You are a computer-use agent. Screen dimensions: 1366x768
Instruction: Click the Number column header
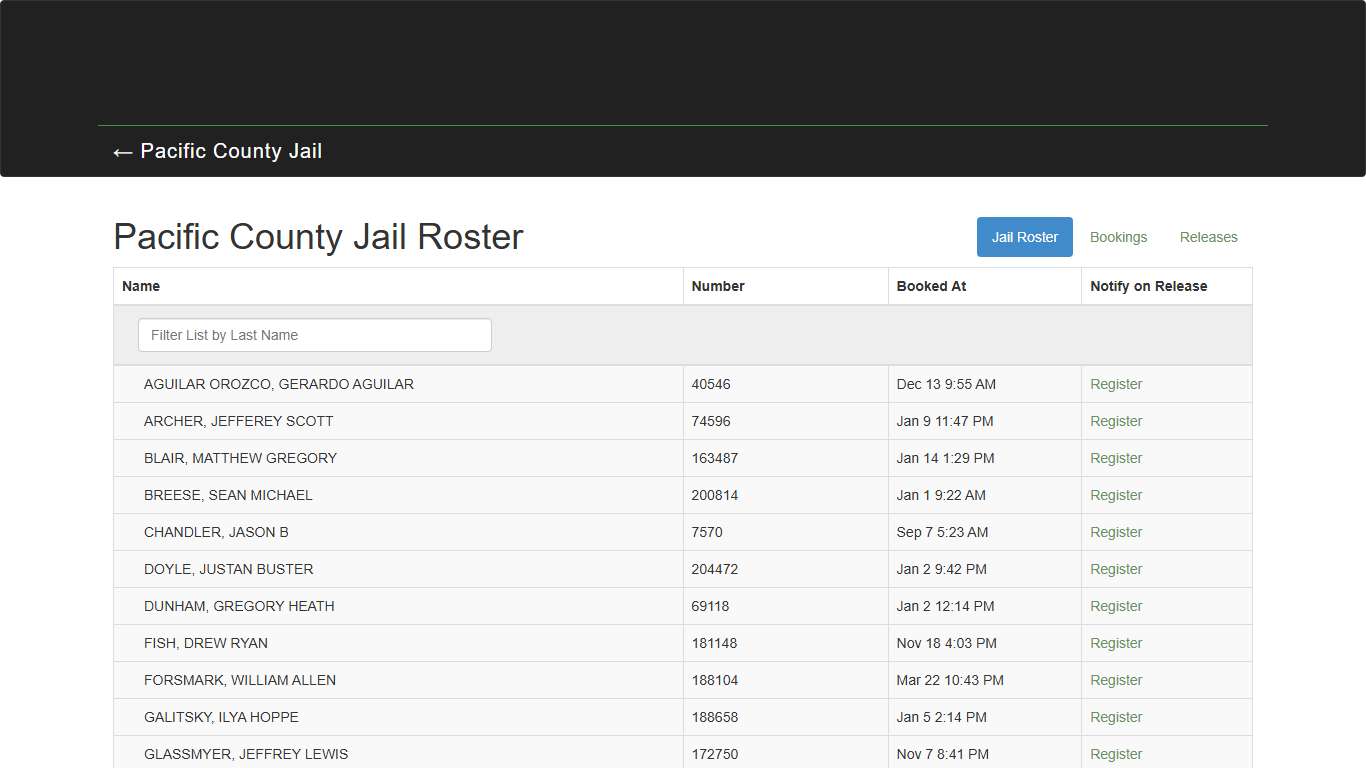click(x=717, y=286)
